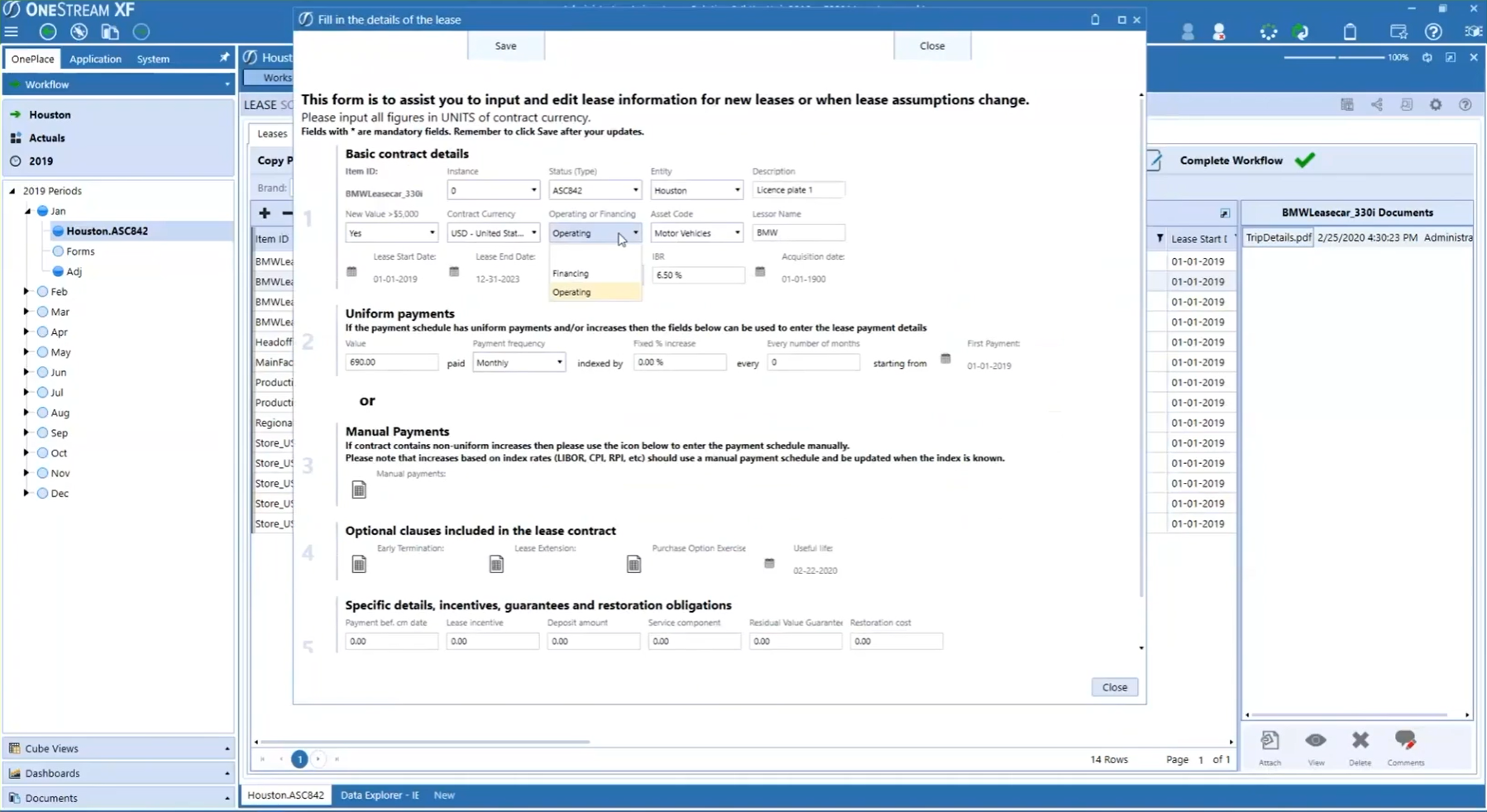The image size is (1487, 812).
Task: Click the Description input field
Action: (798, 189)
